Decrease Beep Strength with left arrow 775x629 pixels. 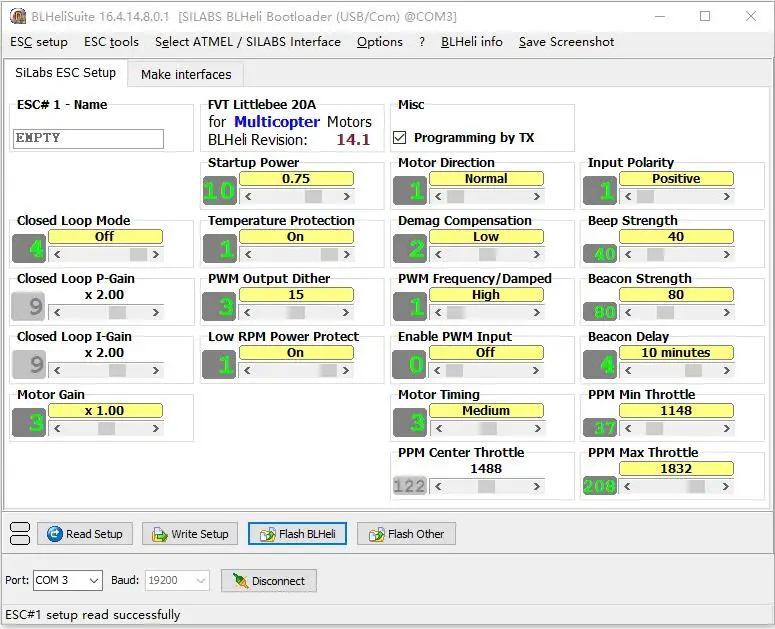[628, 254]
